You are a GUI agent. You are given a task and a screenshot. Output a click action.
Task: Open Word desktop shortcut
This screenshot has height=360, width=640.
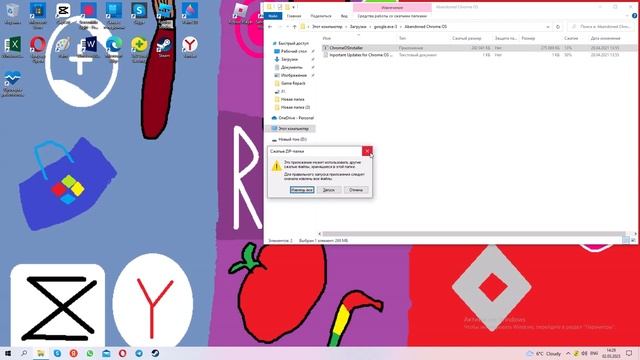(88, 47)
